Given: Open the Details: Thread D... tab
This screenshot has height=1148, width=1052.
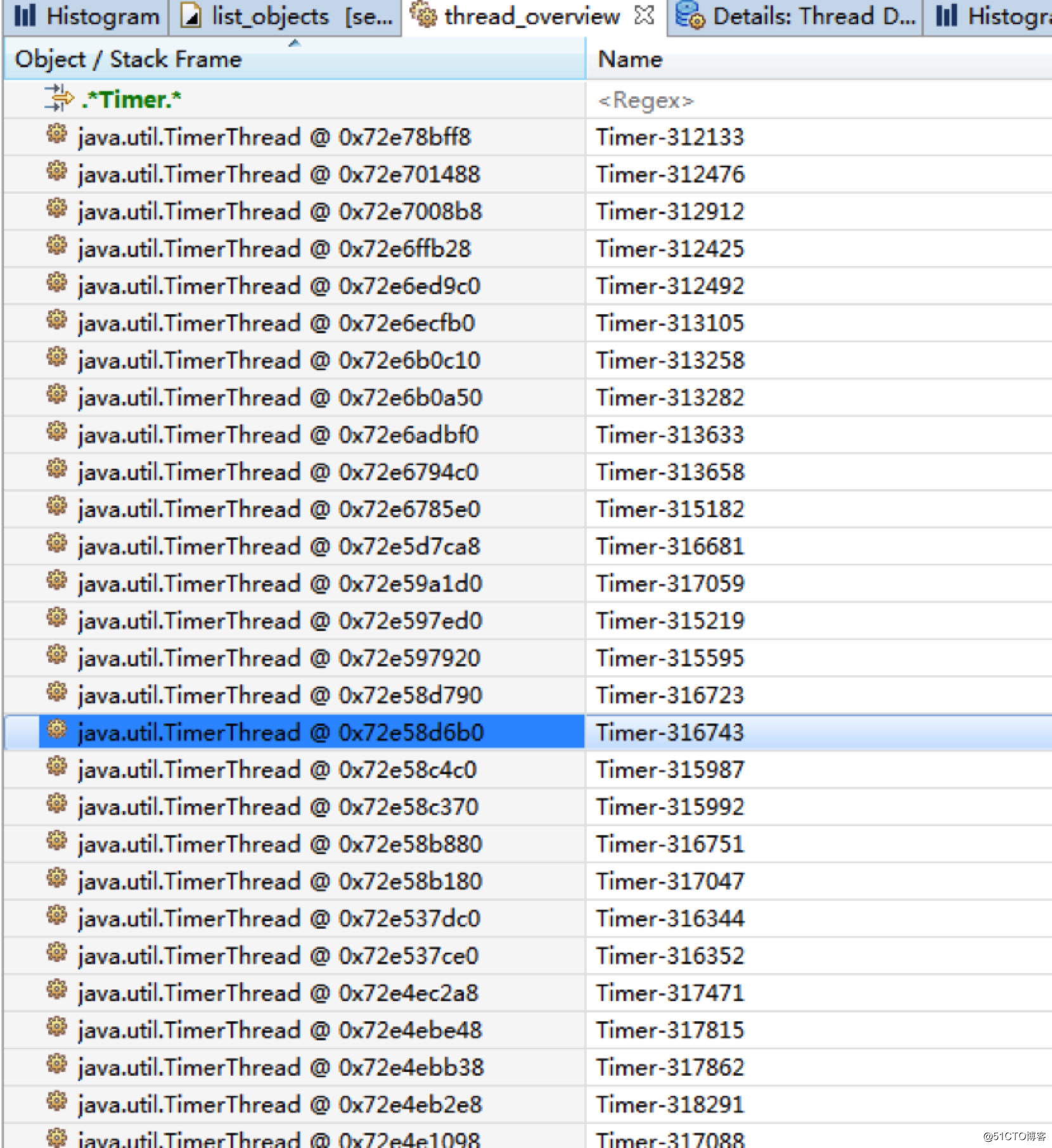Looking at the screenshot, I should coord(795,16).
